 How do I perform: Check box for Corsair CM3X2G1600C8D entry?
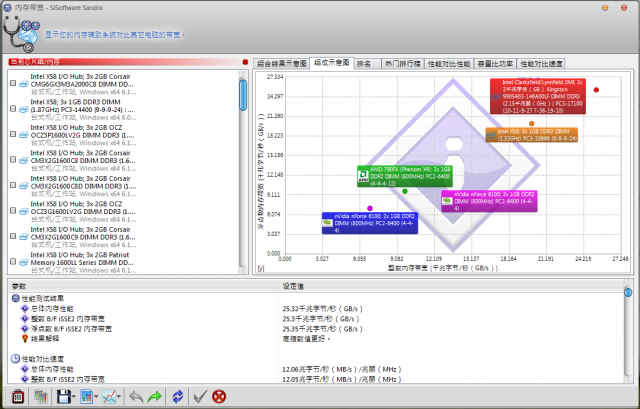[x=13, y=185]
